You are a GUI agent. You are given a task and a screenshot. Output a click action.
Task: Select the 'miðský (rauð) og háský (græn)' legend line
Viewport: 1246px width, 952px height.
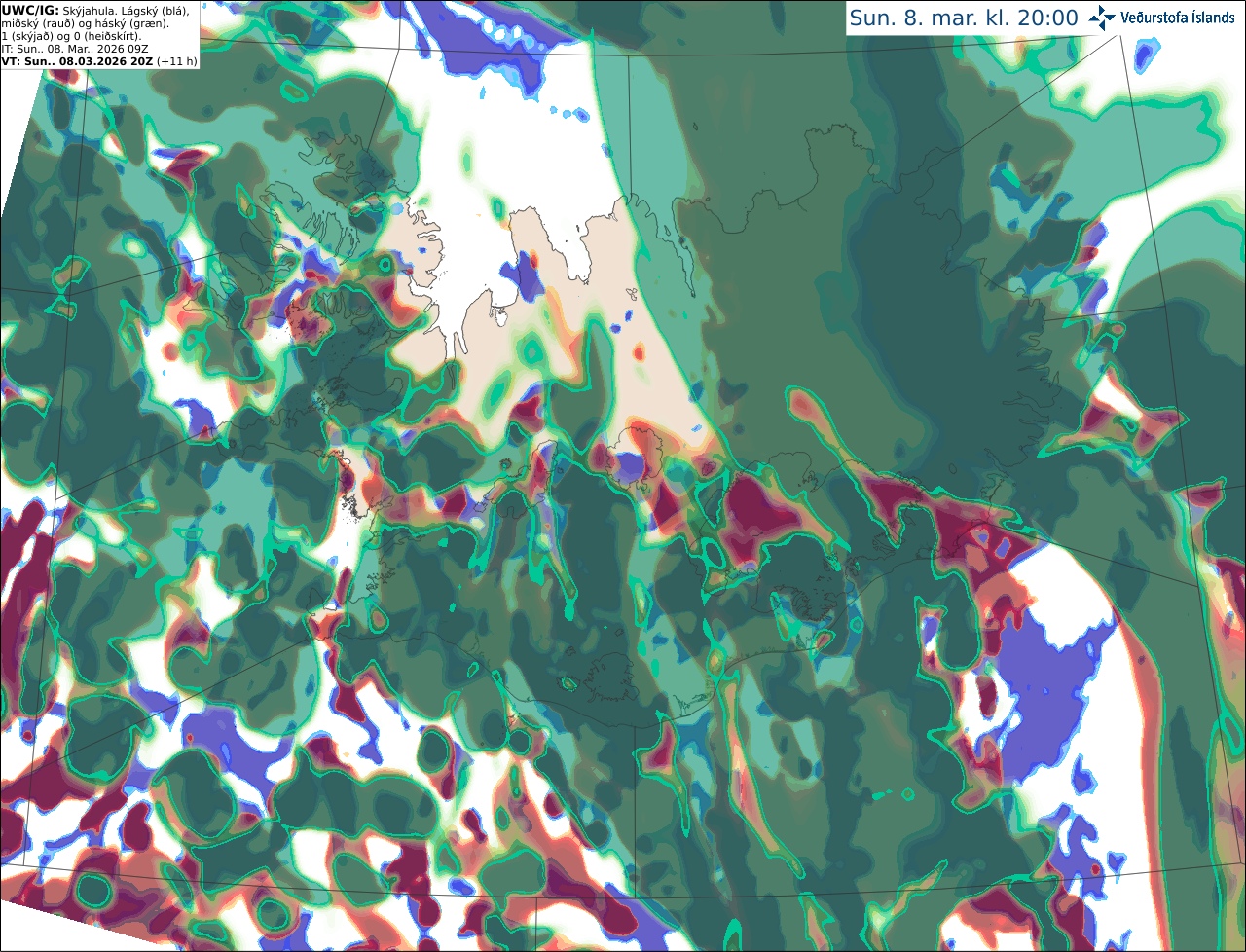(x=85, y=23)
